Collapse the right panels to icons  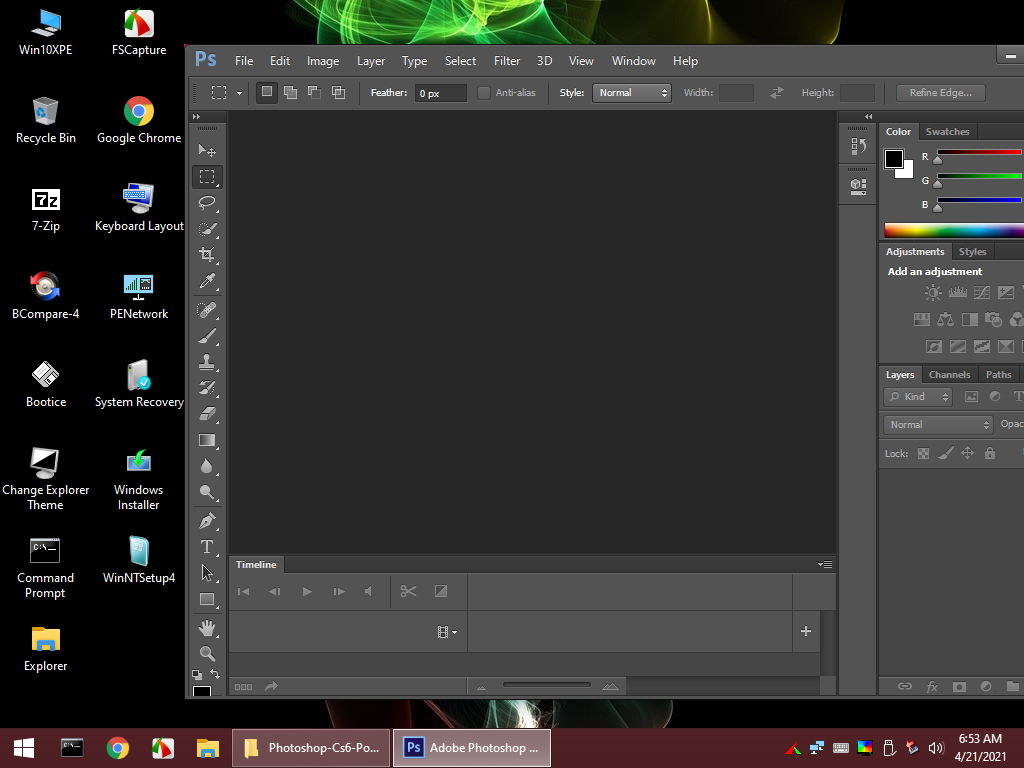tap(869, 116)
